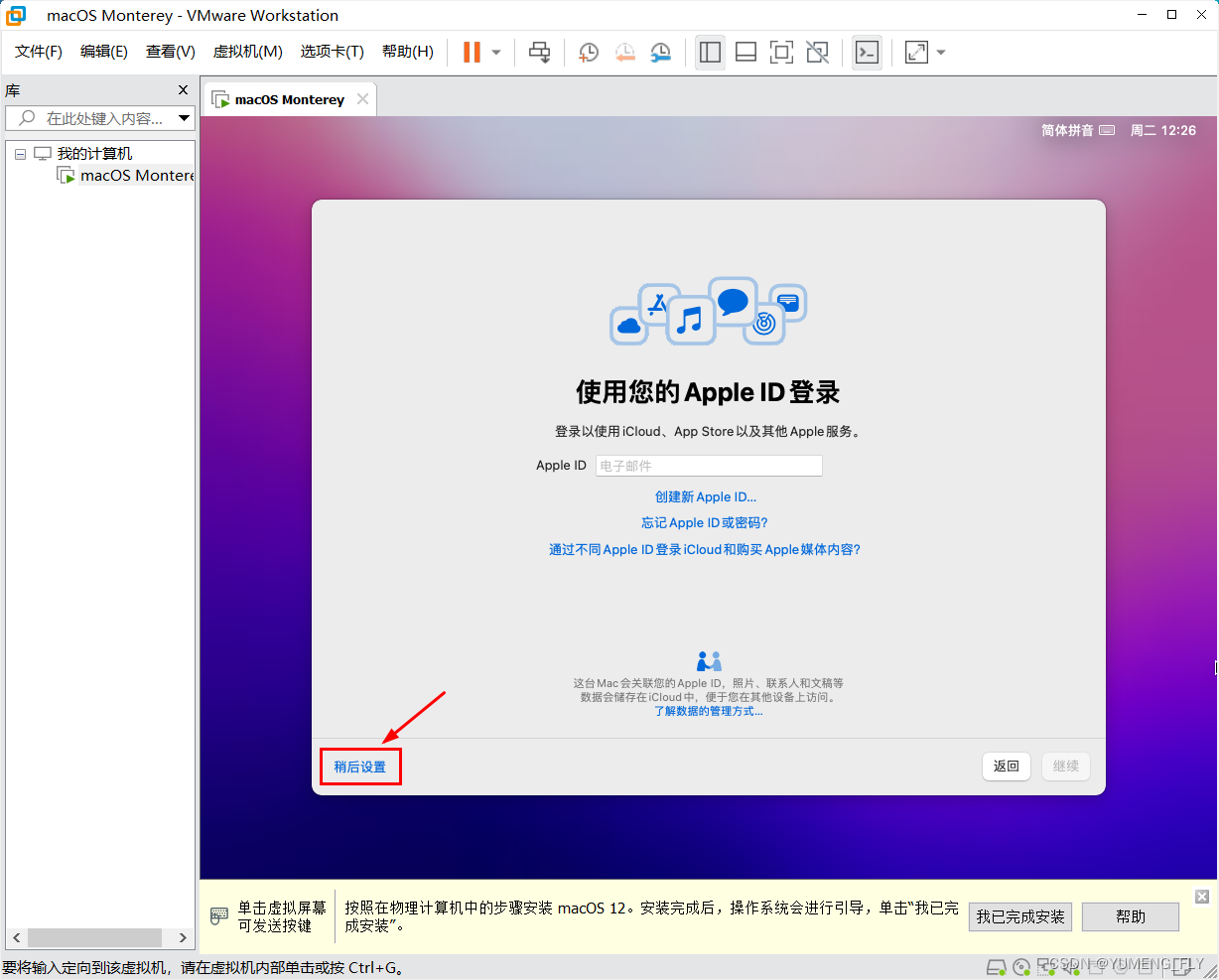Open the power options dropdown arrow

coord(496,53)
